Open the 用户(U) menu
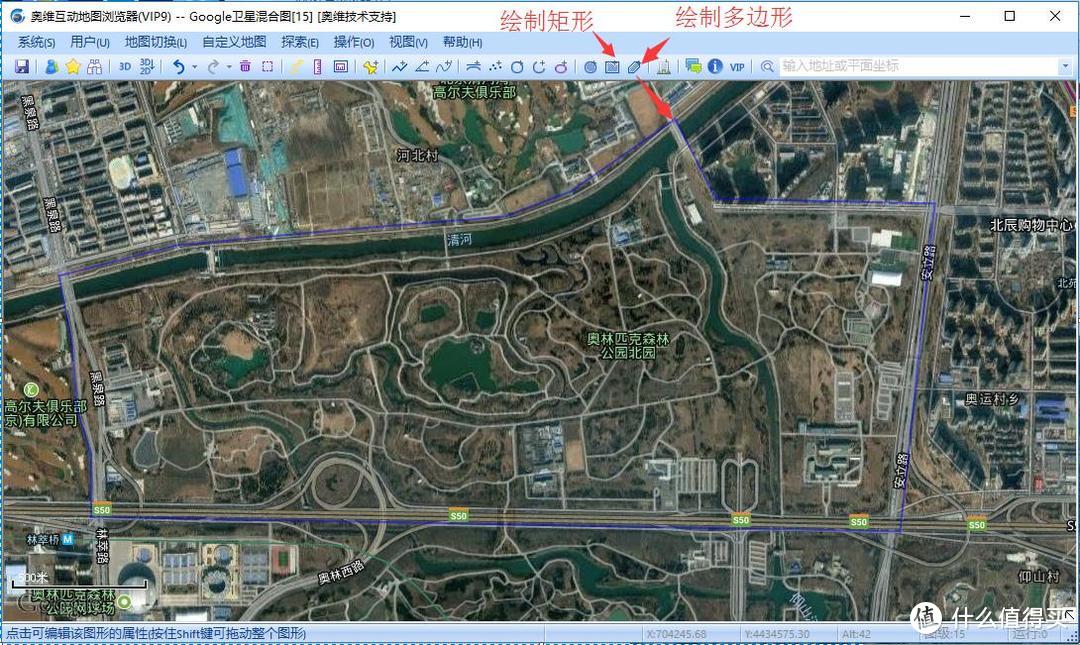1080x645 pixels. 90,42
